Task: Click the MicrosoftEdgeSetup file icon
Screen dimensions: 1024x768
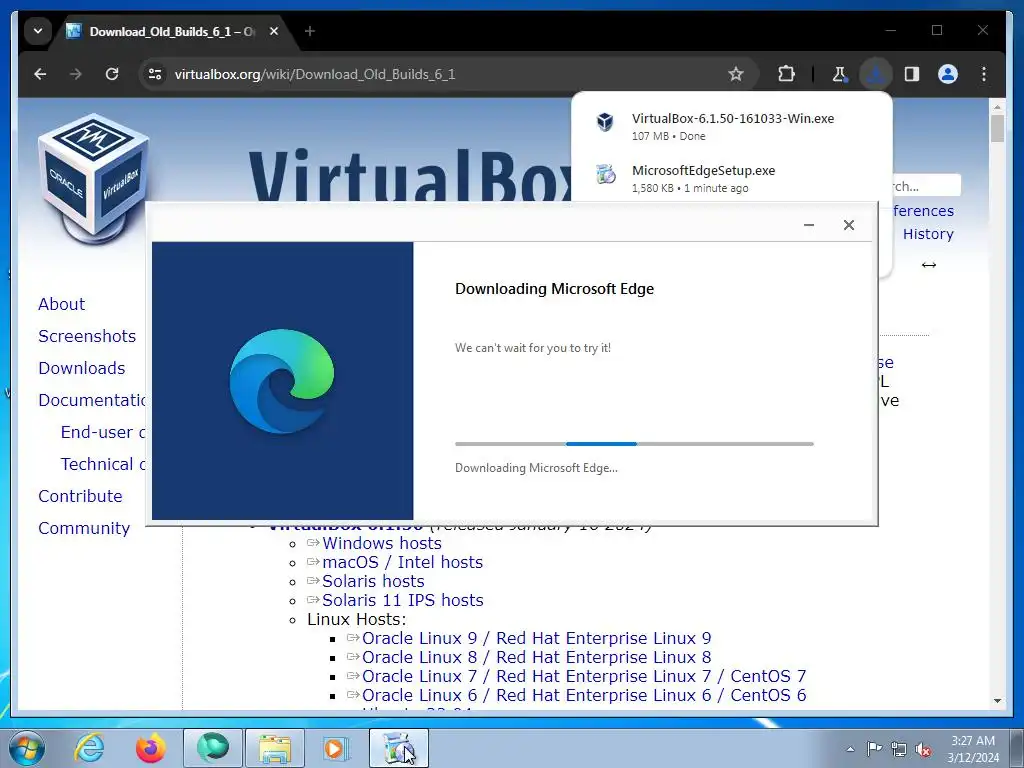Action: point(606,174)
